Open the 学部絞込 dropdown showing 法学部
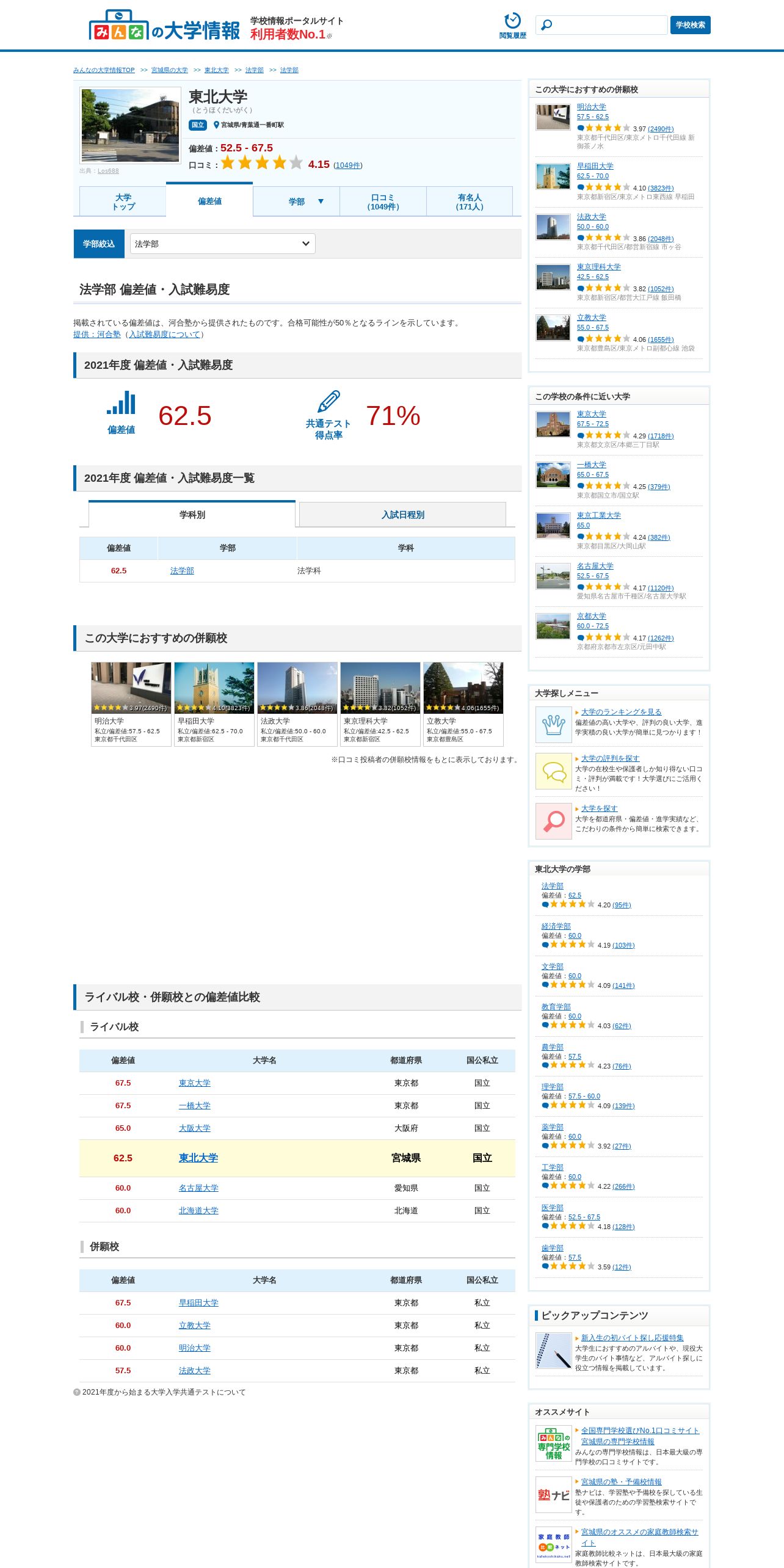784x1568 pixels. [x=222, y=244]
